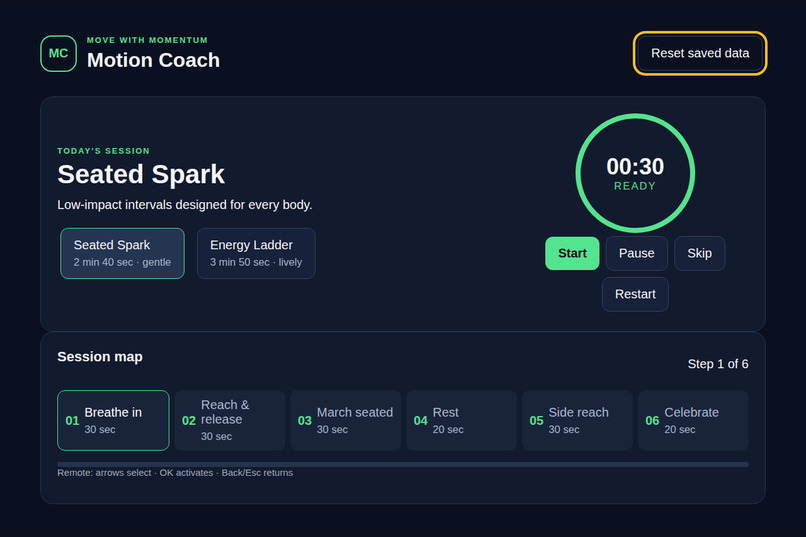806x537 pixels.
Task: Select step 01 Breathe in
Action: [113, 420]
